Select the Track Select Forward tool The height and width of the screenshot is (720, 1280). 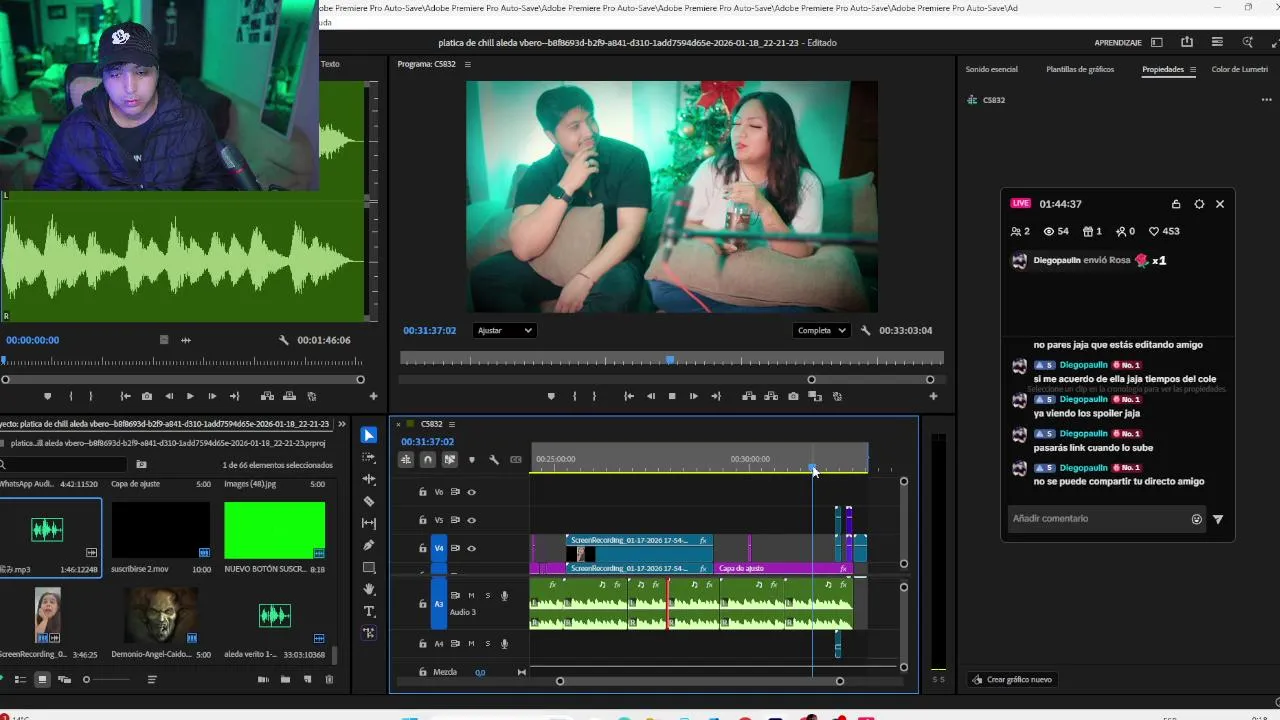click(x=369, y=457)
